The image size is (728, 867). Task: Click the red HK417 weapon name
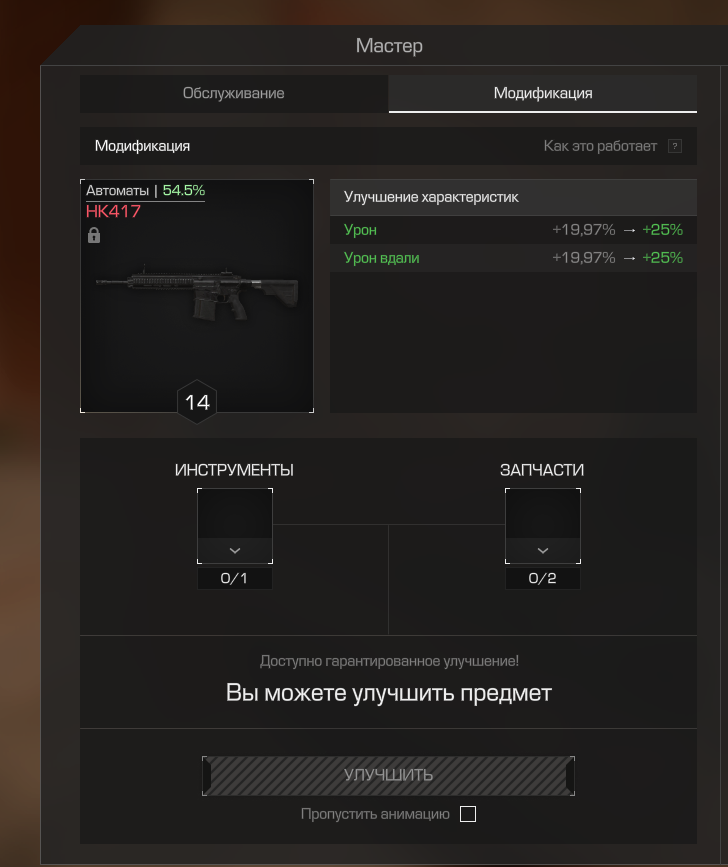(113, 211)
